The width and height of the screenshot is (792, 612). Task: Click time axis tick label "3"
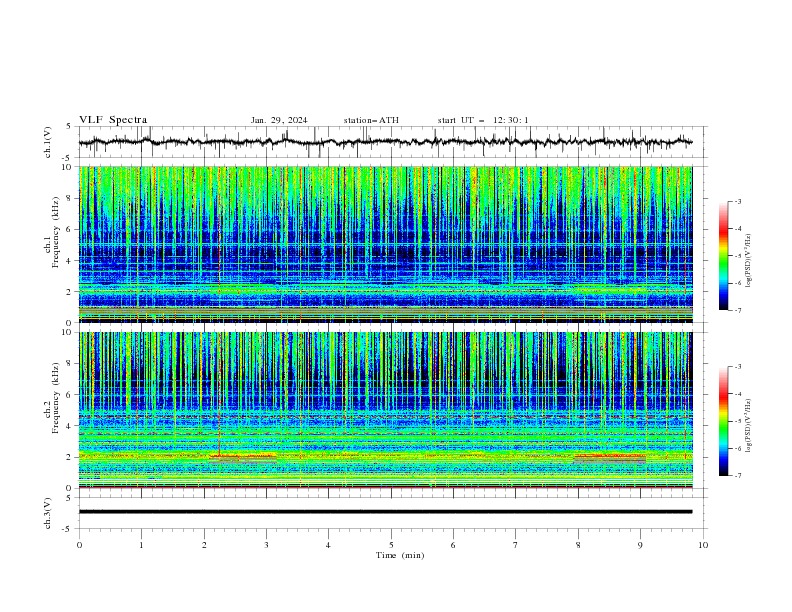click(x=266, y=545)
